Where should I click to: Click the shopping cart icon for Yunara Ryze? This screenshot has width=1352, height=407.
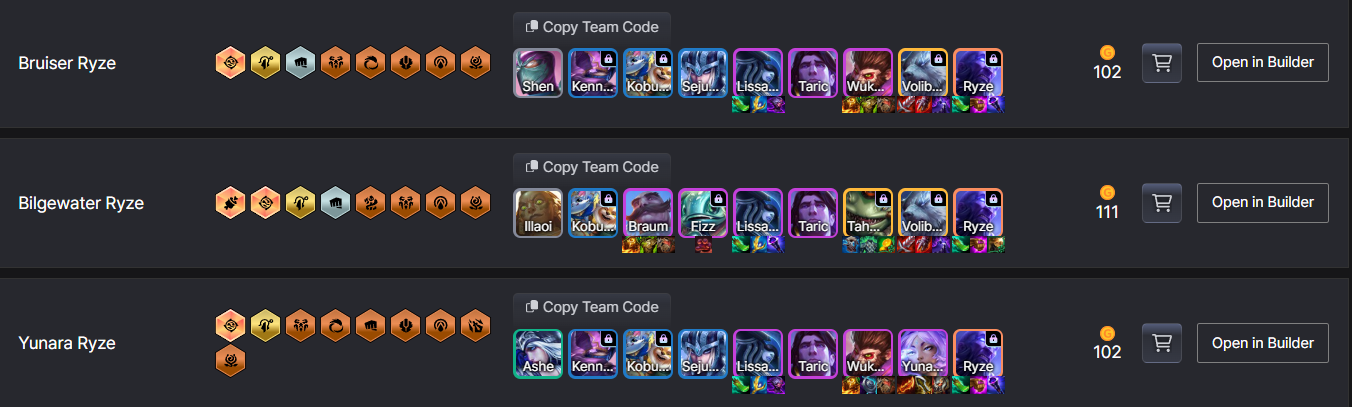pos(1162,343)
